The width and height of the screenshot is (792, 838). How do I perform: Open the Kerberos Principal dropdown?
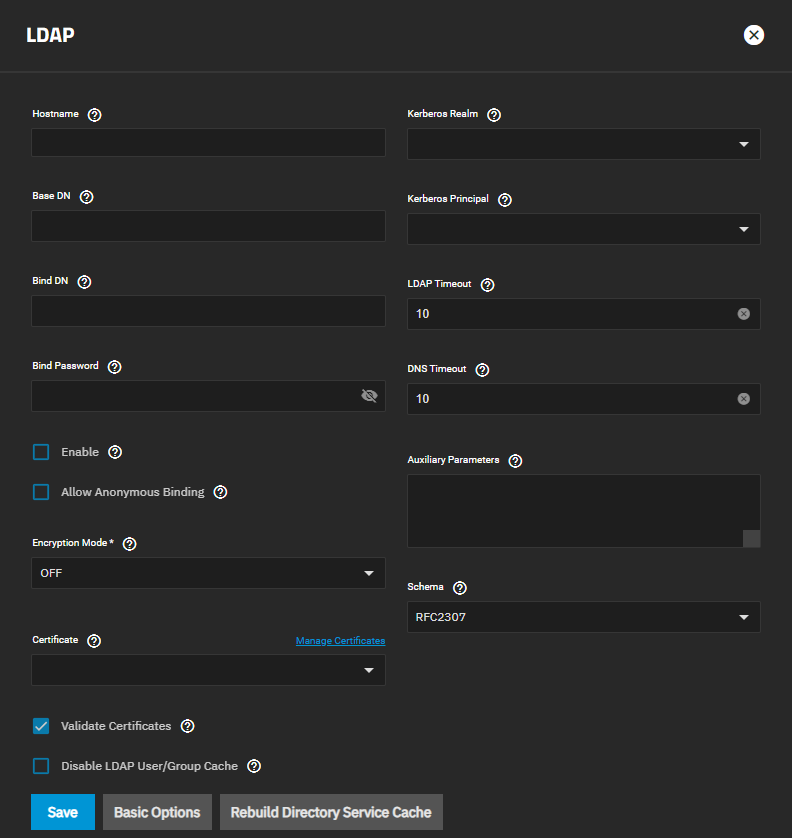(x=583, y=229)
